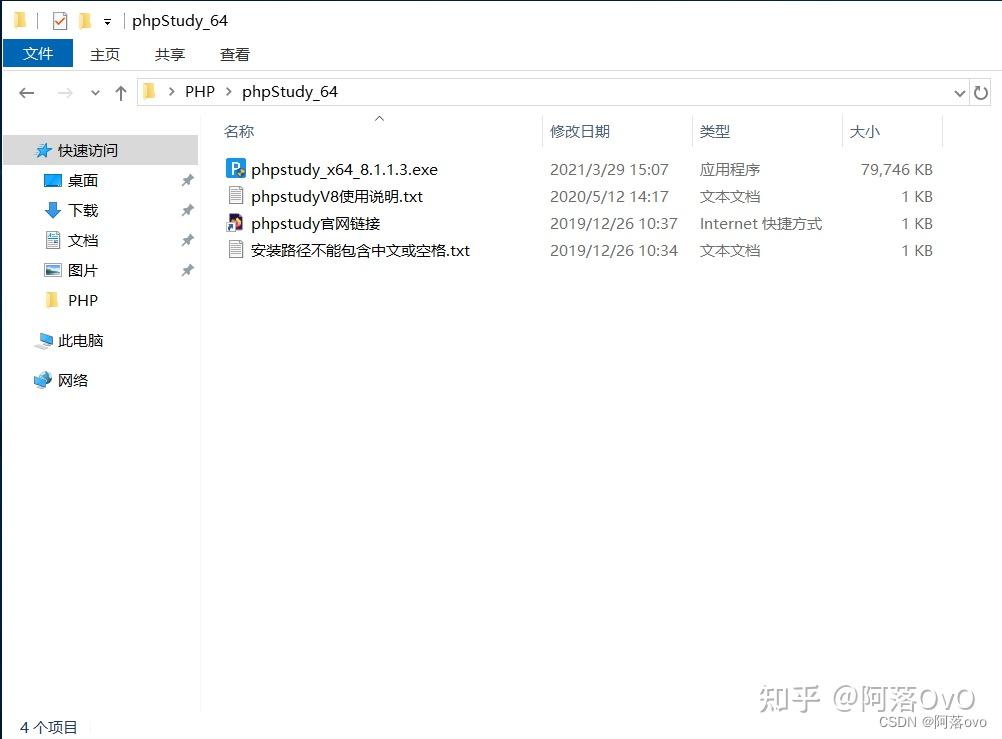Image resolution: width=1002 pixels, height=739 pixels.
Task: Open recent locations dropdown next to Forward arrow
Action: 94,92
